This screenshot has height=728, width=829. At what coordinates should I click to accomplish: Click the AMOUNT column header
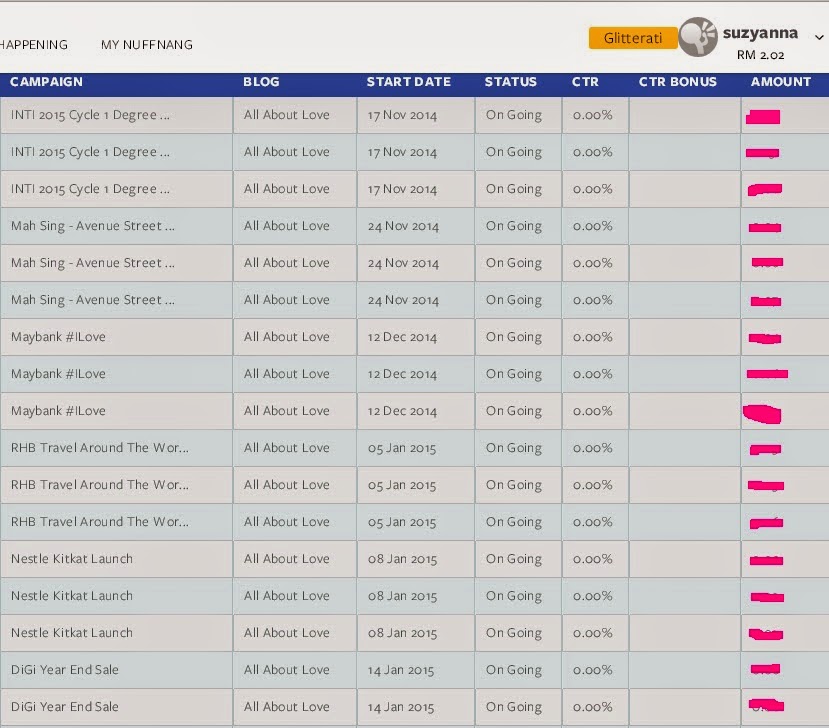point(781,82)
